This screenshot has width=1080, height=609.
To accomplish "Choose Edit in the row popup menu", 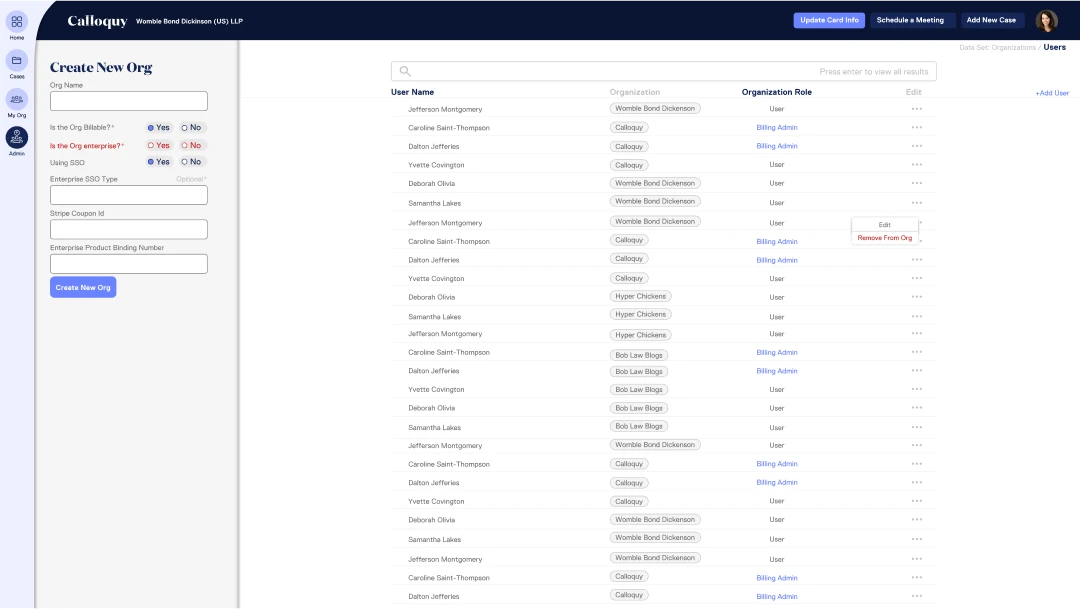I will point(884,225).
